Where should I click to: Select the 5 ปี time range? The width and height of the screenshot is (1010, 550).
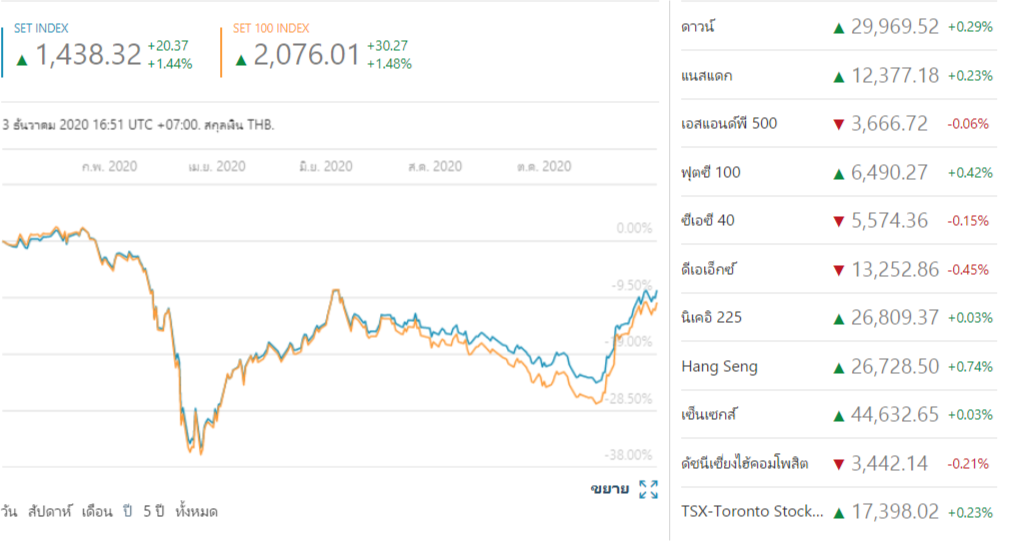tap(153, 511)
